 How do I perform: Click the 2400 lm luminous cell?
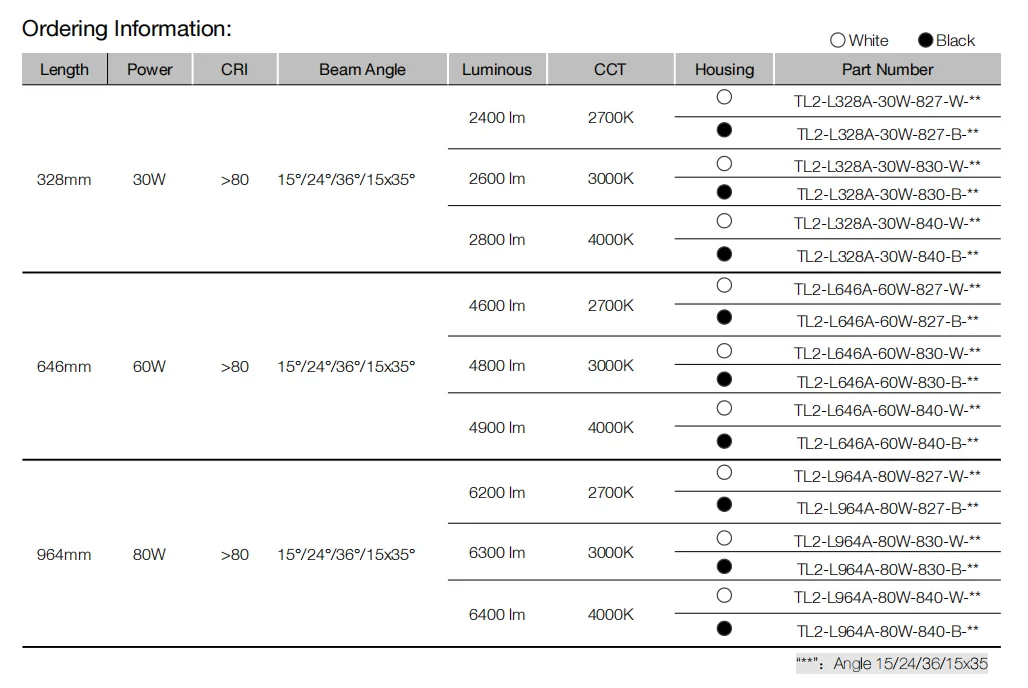coord(496,118)
